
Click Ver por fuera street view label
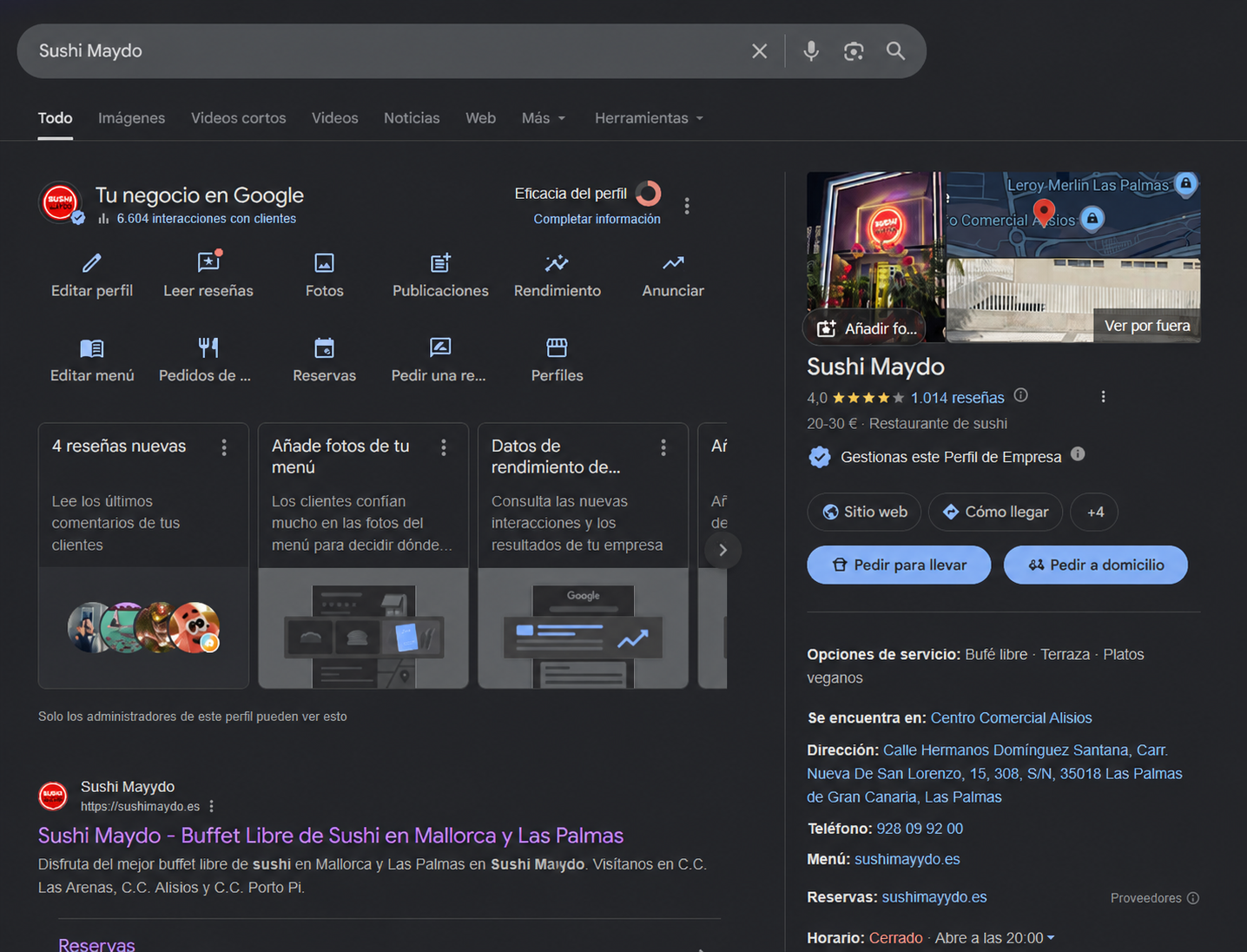pos(1147,326)
